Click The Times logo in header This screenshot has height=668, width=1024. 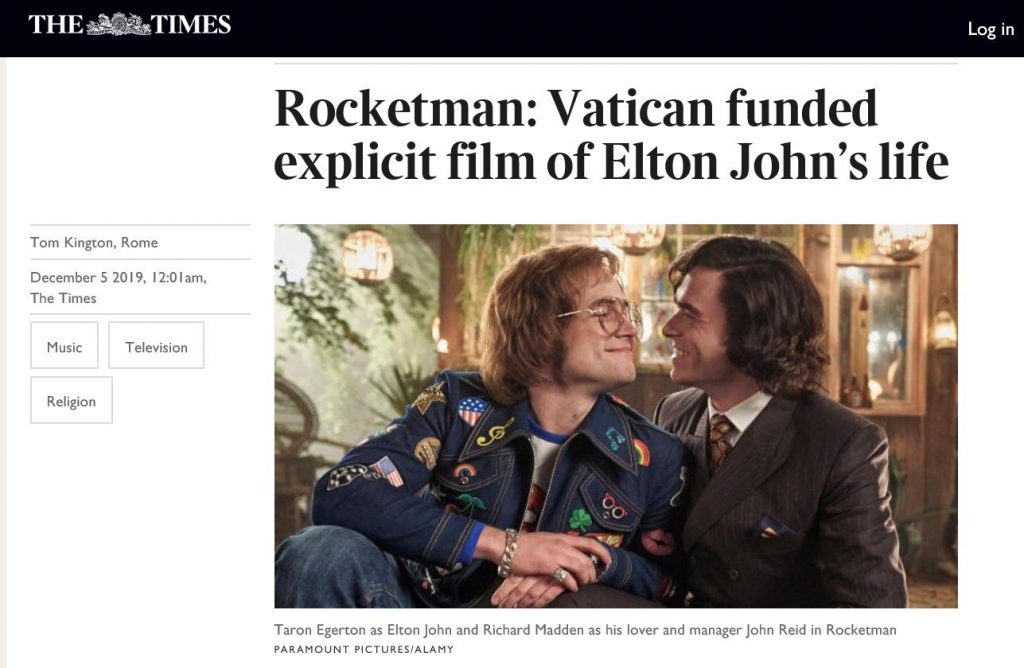click(x=129, y=24)
